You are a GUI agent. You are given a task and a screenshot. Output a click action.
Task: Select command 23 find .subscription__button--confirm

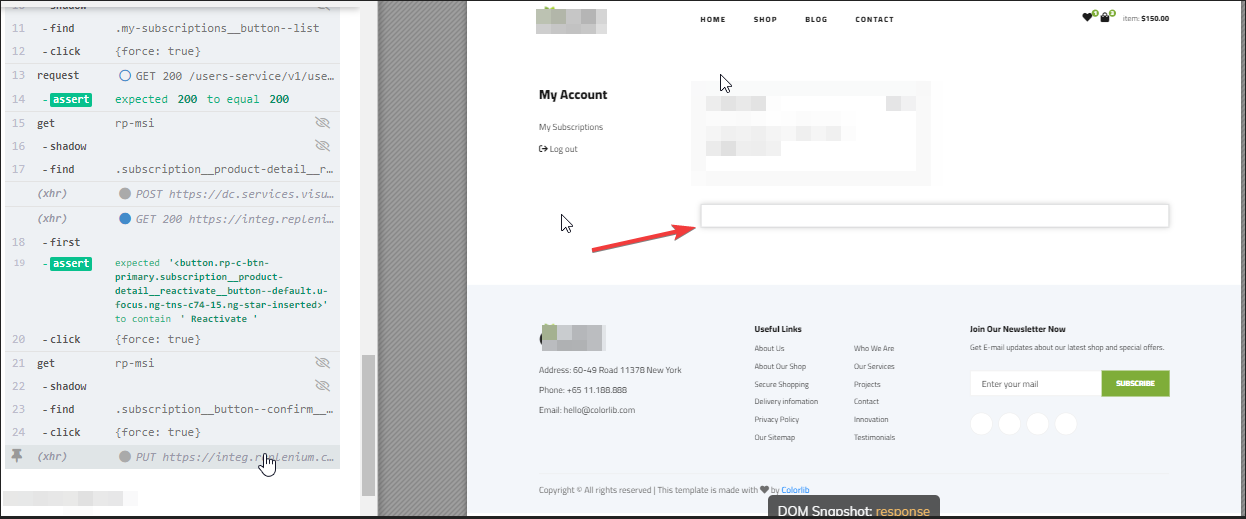pos(172,409)
